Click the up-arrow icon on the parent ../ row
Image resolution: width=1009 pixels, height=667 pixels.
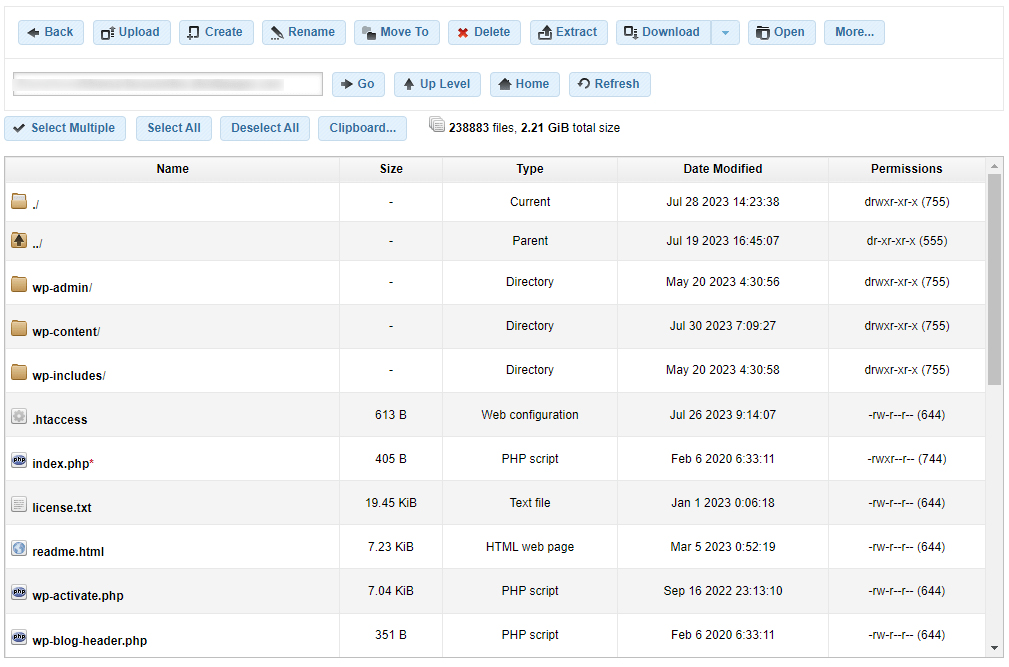pyautogui.click(x=18, y=240)
